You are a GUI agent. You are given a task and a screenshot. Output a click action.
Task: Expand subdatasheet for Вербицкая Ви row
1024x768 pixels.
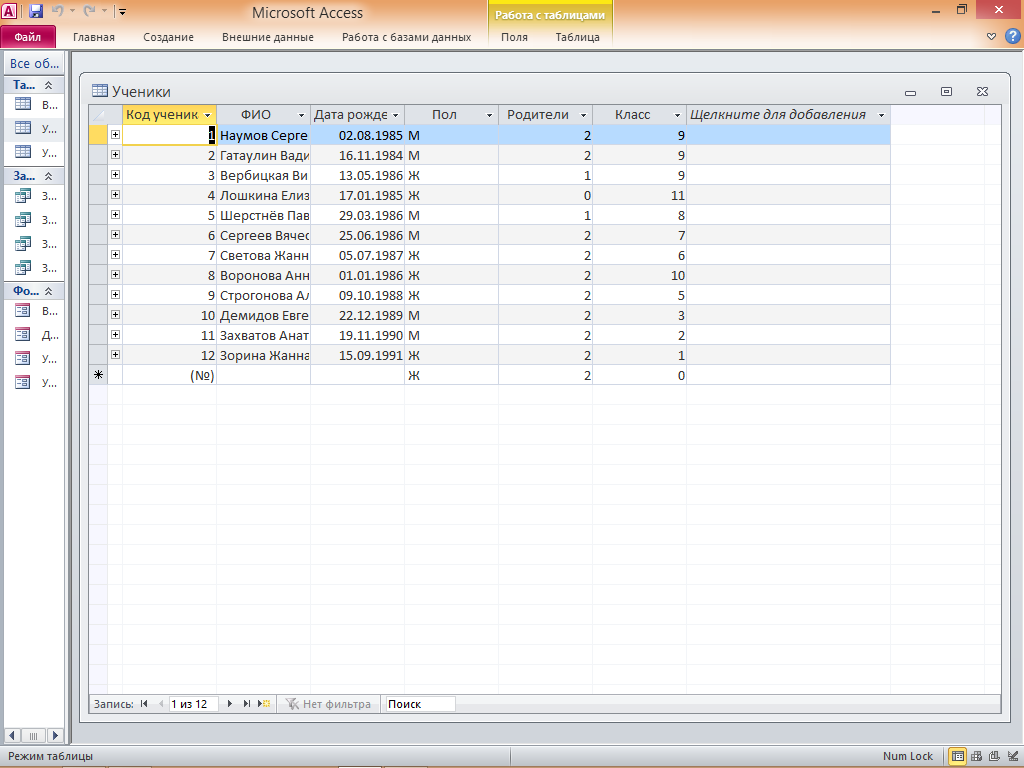click(115, 174)
